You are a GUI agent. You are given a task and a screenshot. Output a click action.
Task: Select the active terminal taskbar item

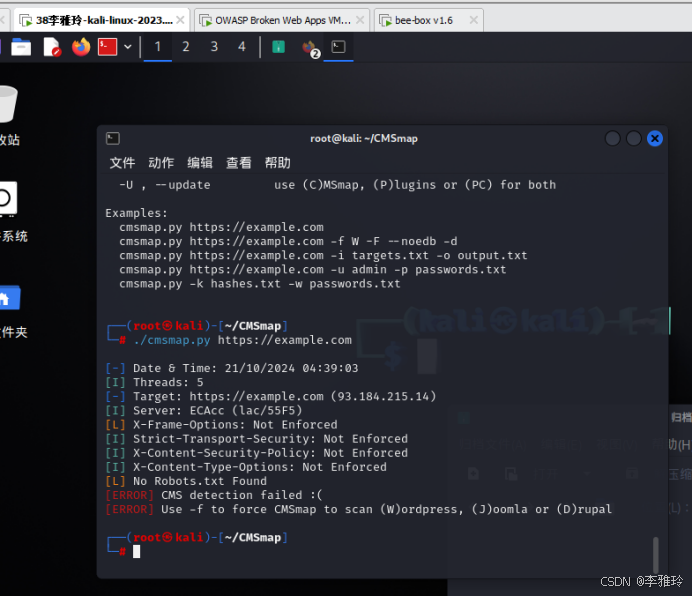pos(338,47)
